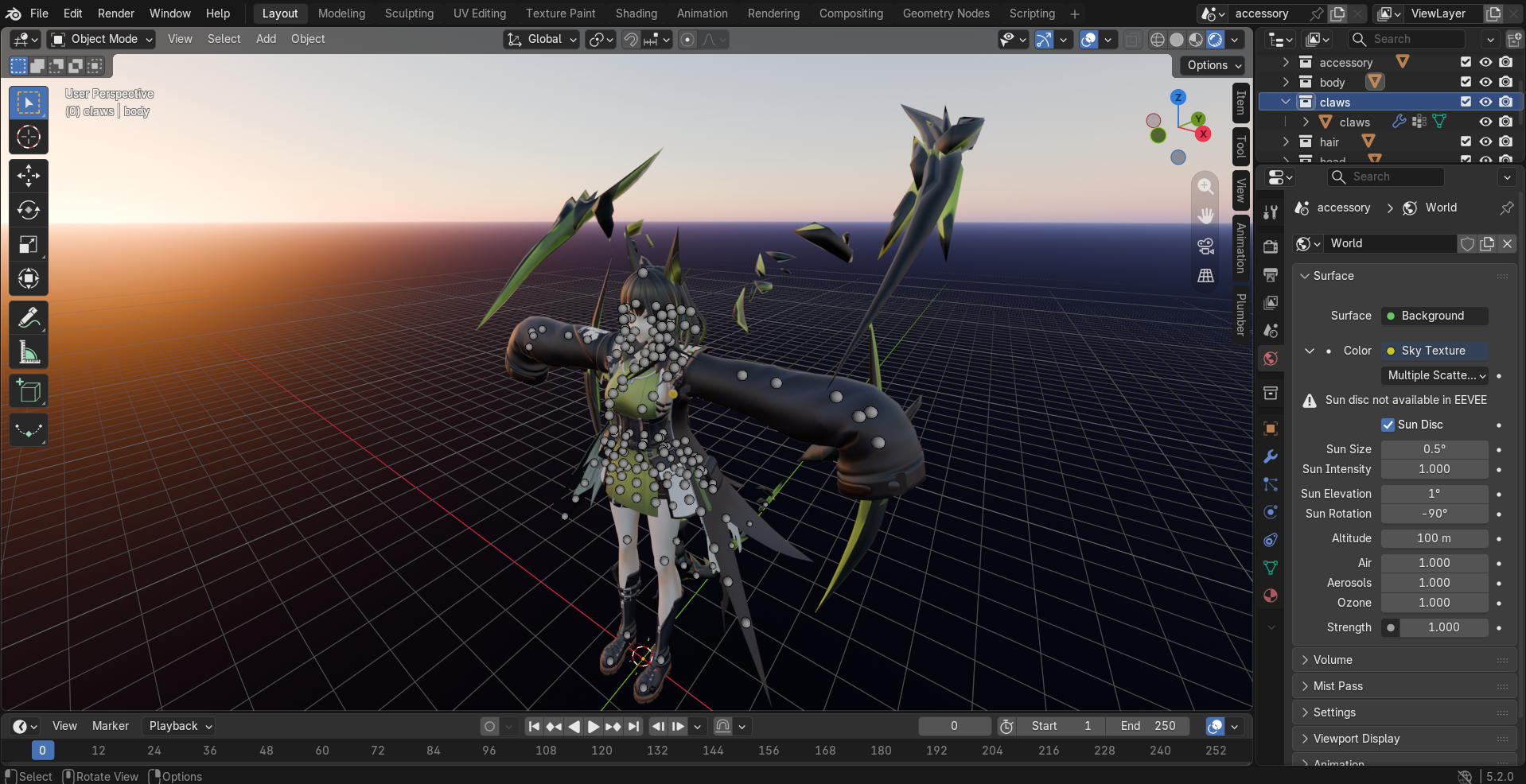Image resolution: width=1526 pixels, height=784 pixels.
Task: Disable rendering of accessory collection
Action: [1505, 62]
